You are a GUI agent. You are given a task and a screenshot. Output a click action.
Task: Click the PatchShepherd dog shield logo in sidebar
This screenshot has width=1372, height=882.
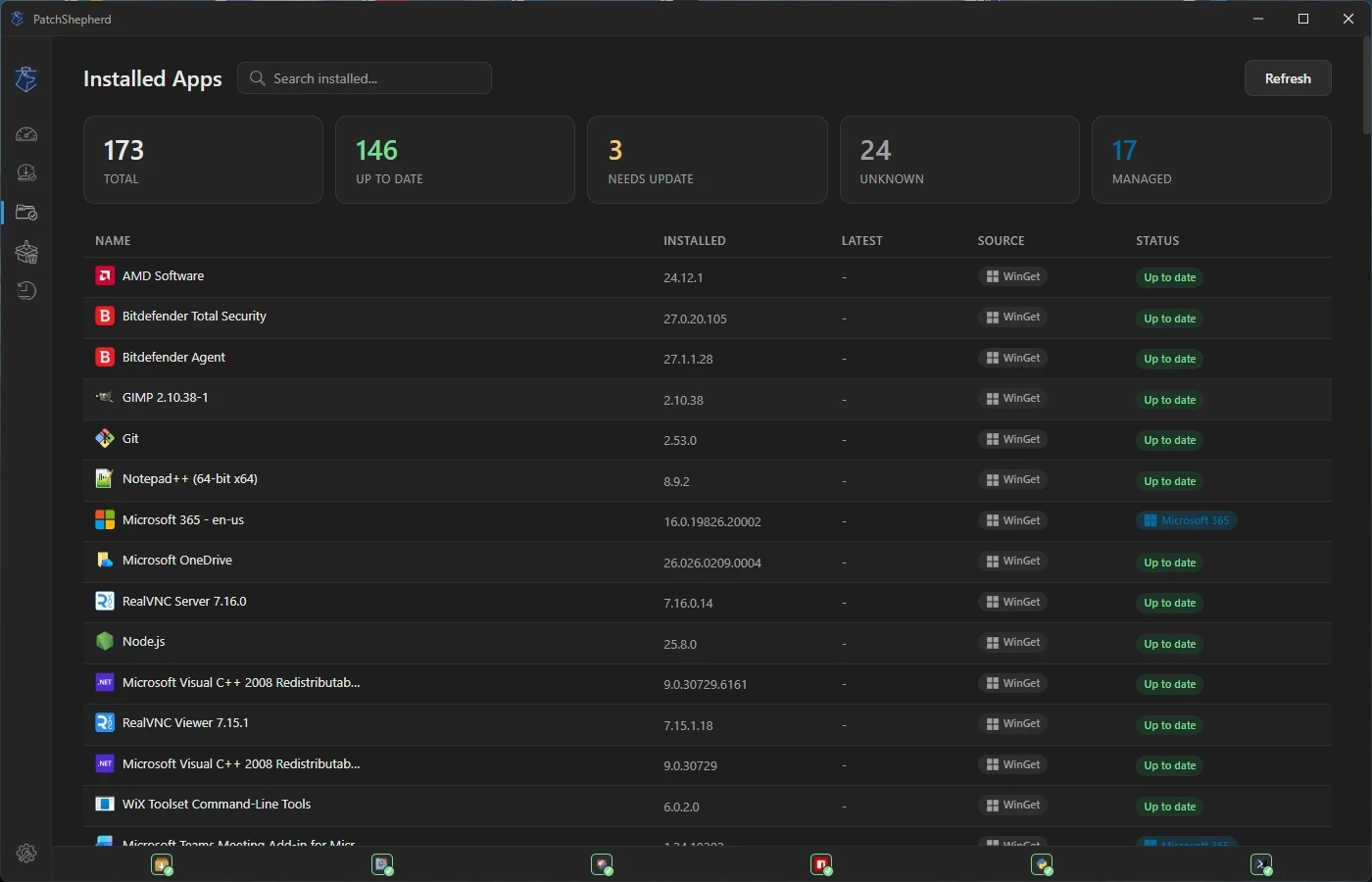point(26,78)
